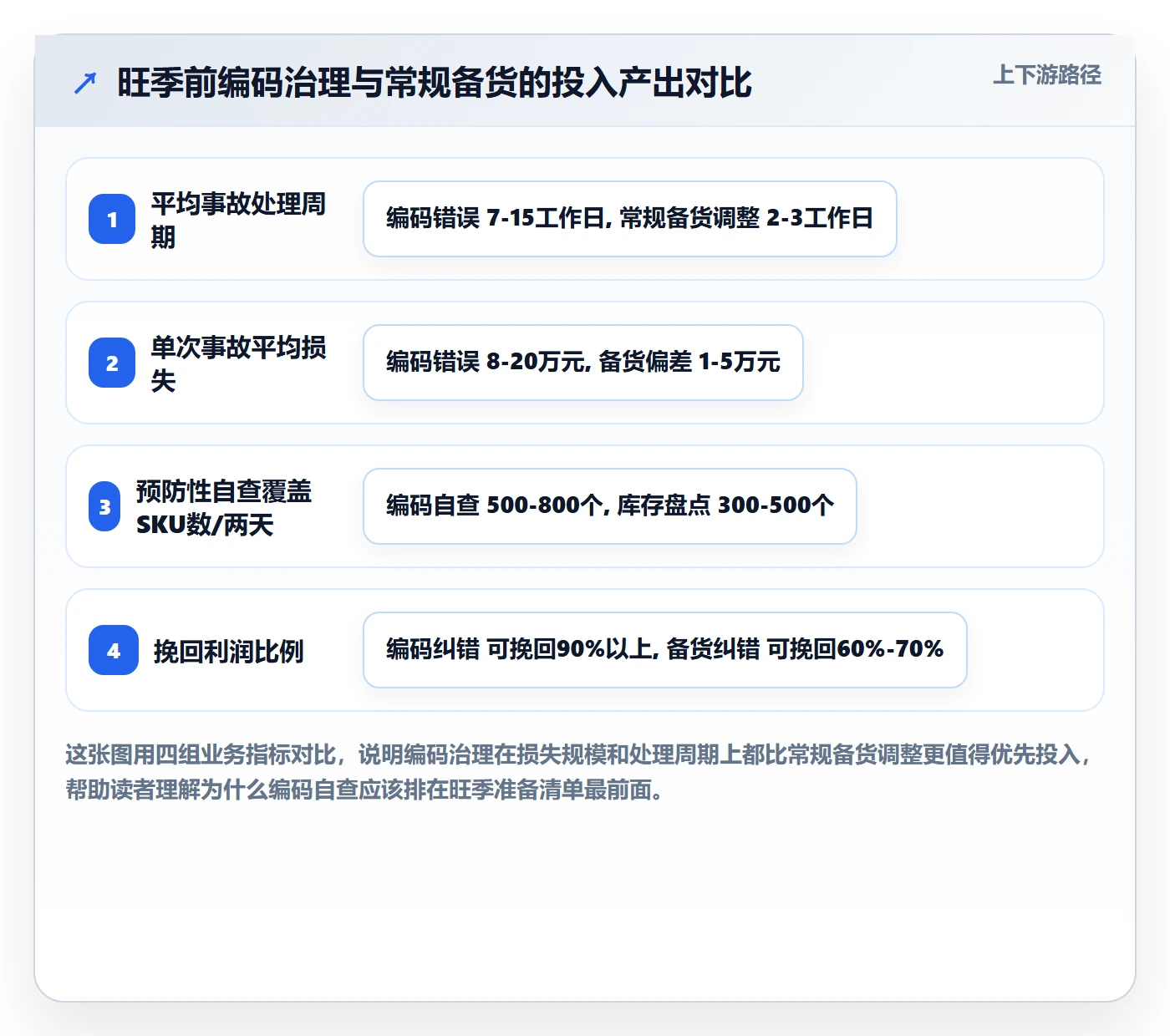The width and height of the screenshot is (1170, 1036).
Task: Click the label 挽回利润比例
Action: (x=228, y=651)
